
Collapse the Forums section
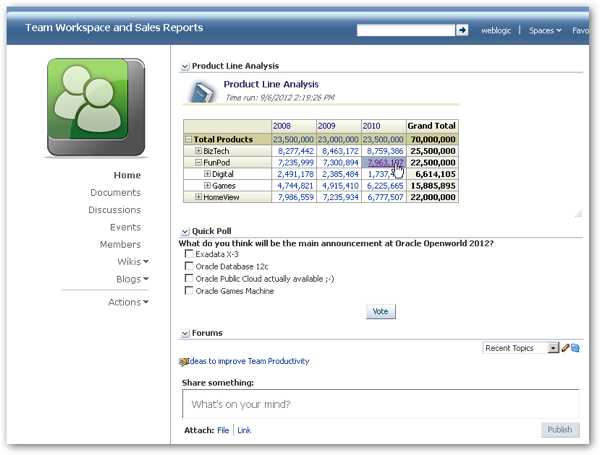(185, 333)
